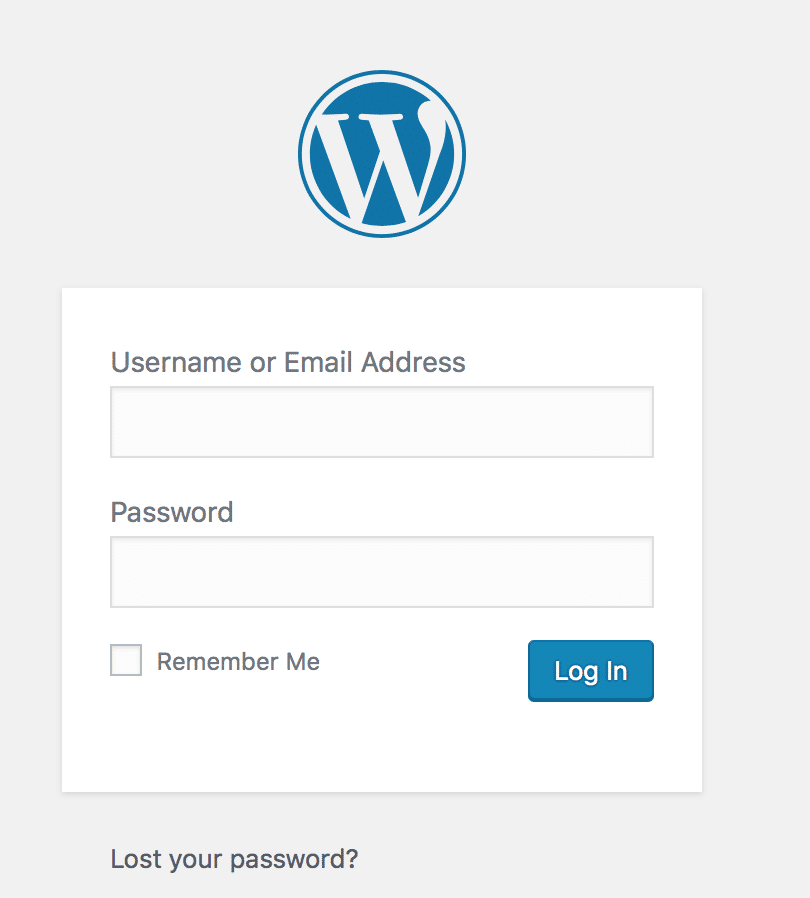
Task: Submit the login form with Log In
Action: pyautogui.click(x=591, y=671)
